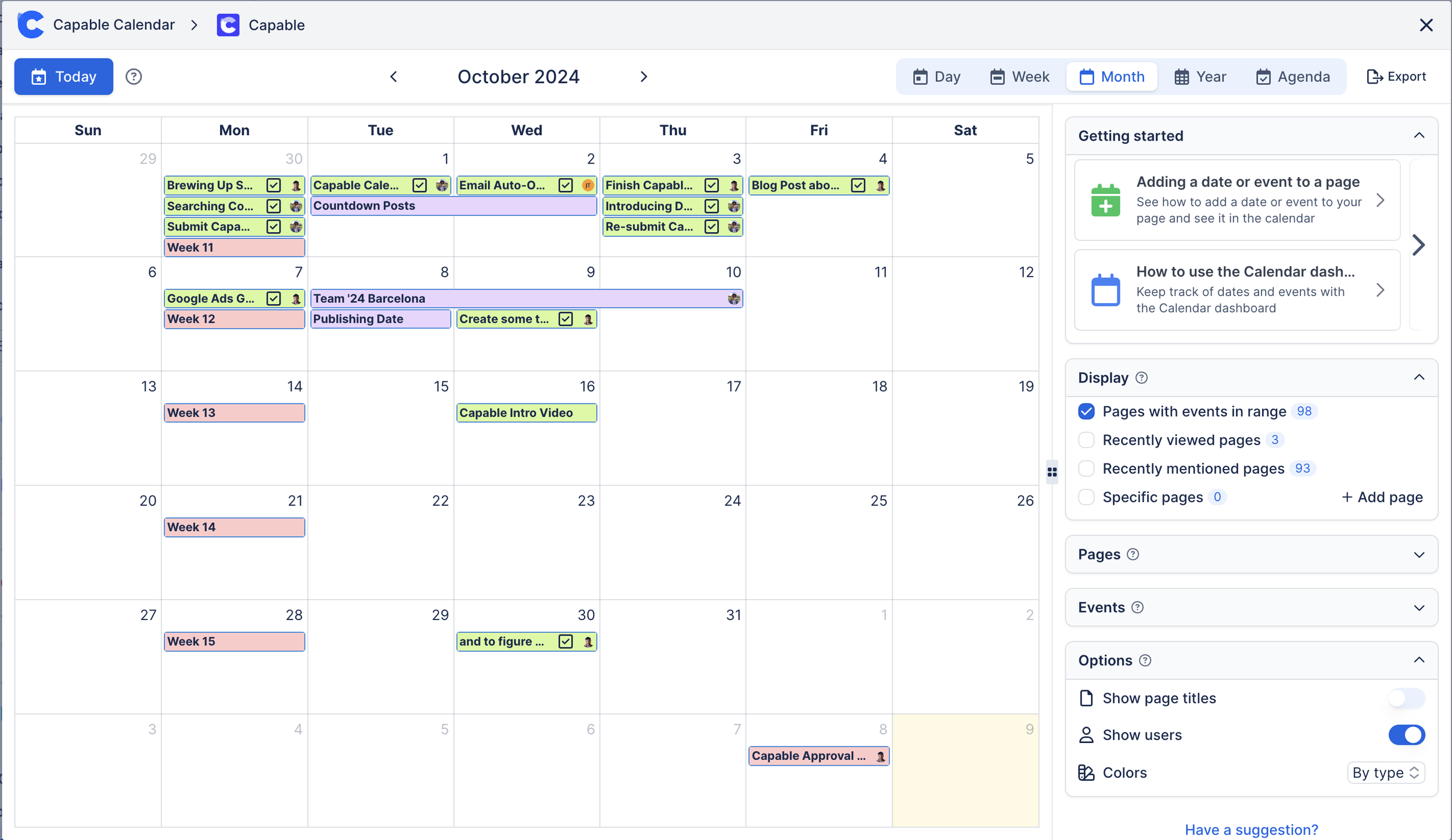Collapse the Options section

click(1419, 660)
